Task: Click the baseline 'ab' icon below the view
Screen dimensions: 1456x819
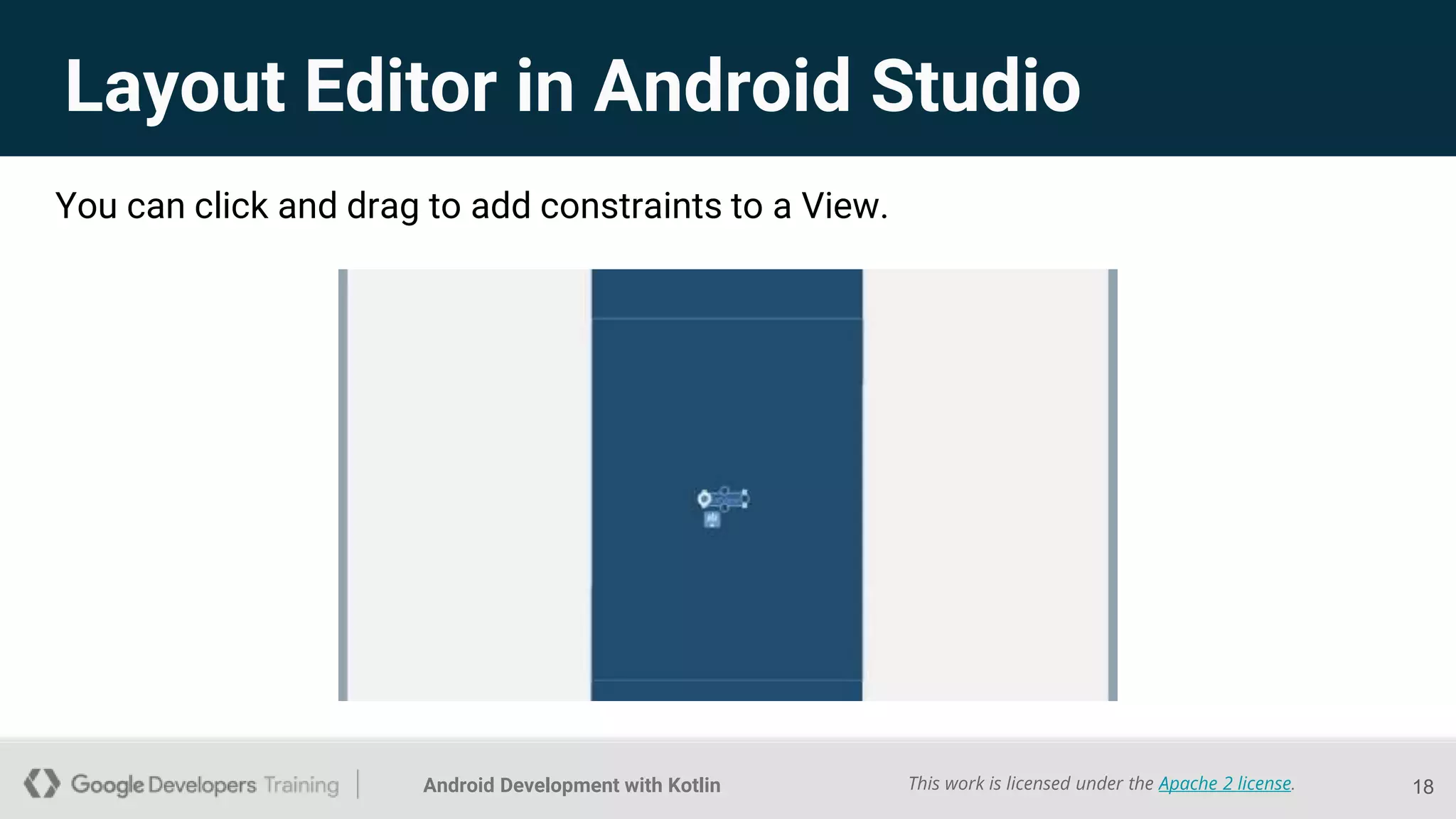Action: pos(712,520)
